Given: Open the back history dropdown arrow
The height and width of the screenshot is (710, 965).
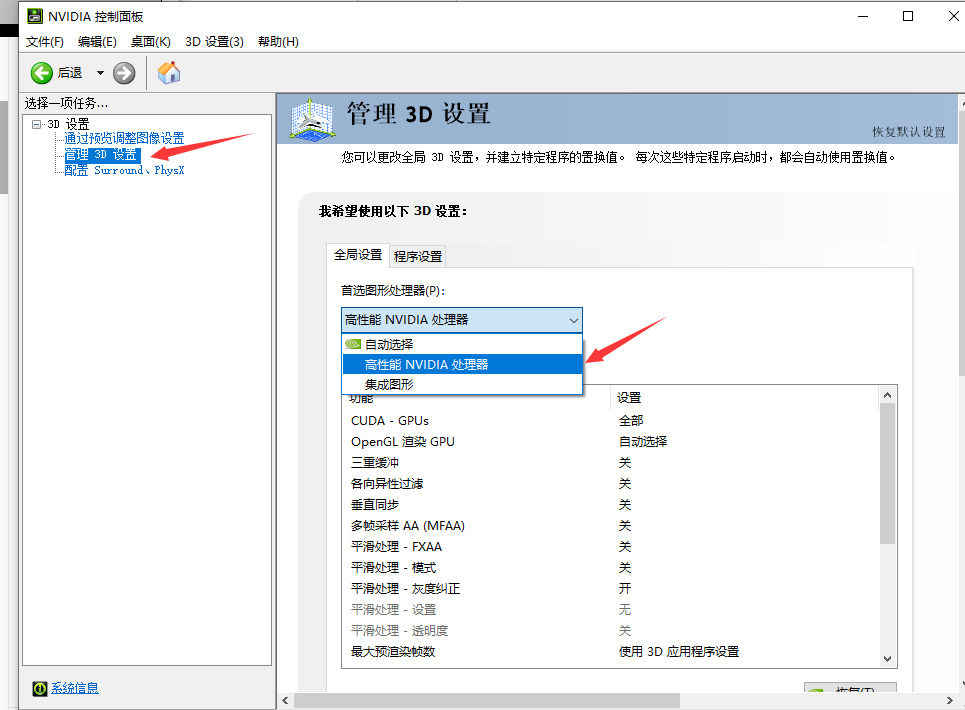Looking at the screenshot, I should coord(100,73).
